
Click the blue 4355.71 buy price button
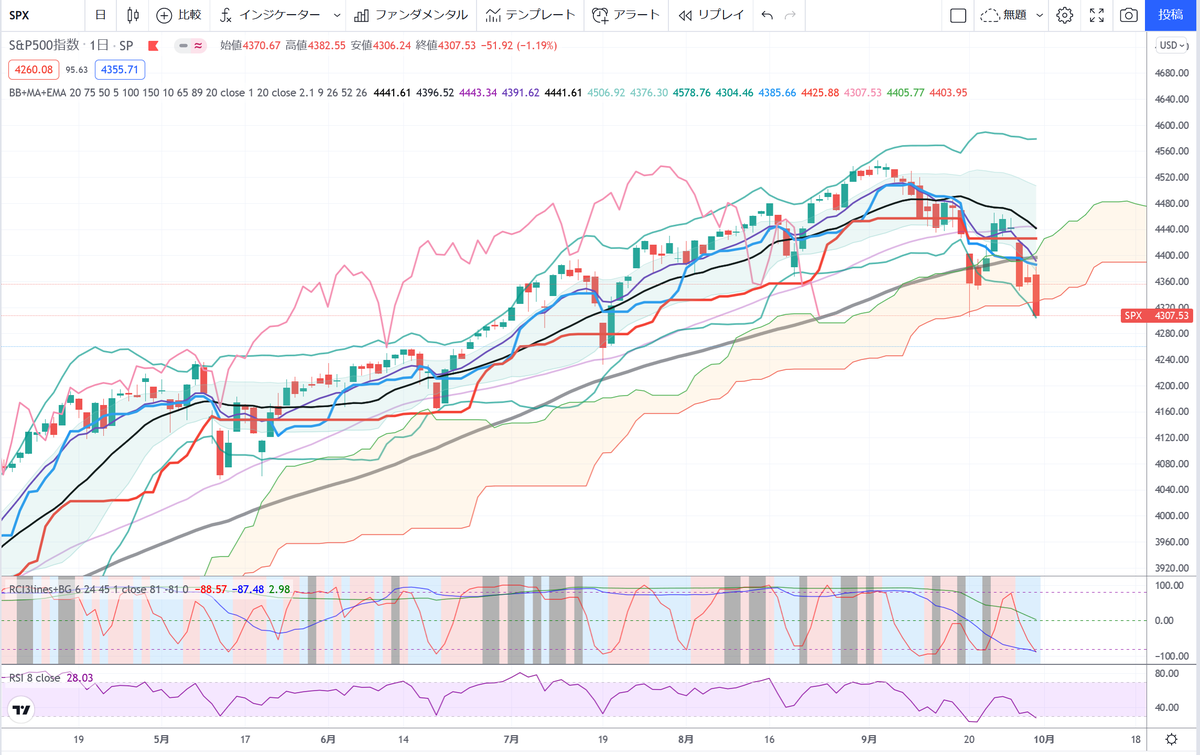click(x=122, y=70)
